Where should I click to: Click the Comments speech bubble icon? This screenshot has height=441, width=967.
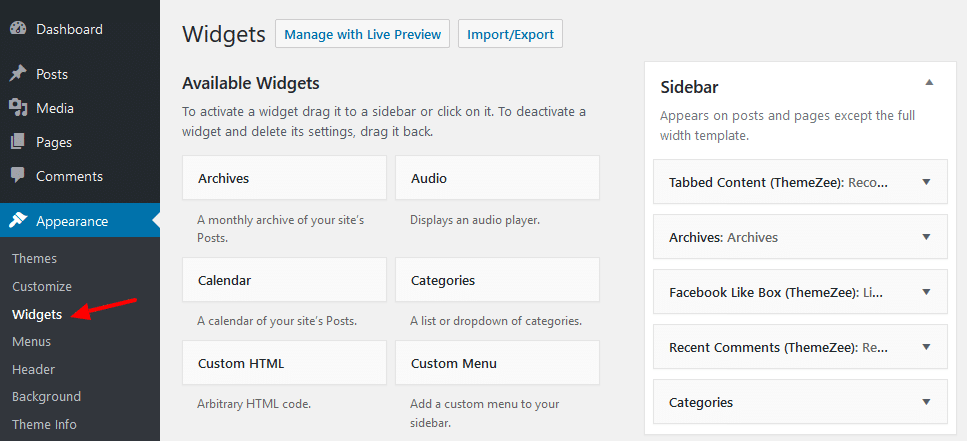click(18, 176)
